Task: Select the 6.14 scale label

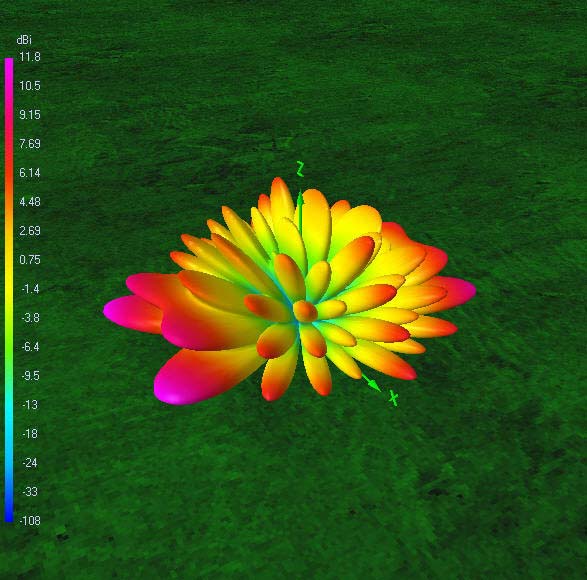Action: 30,173
